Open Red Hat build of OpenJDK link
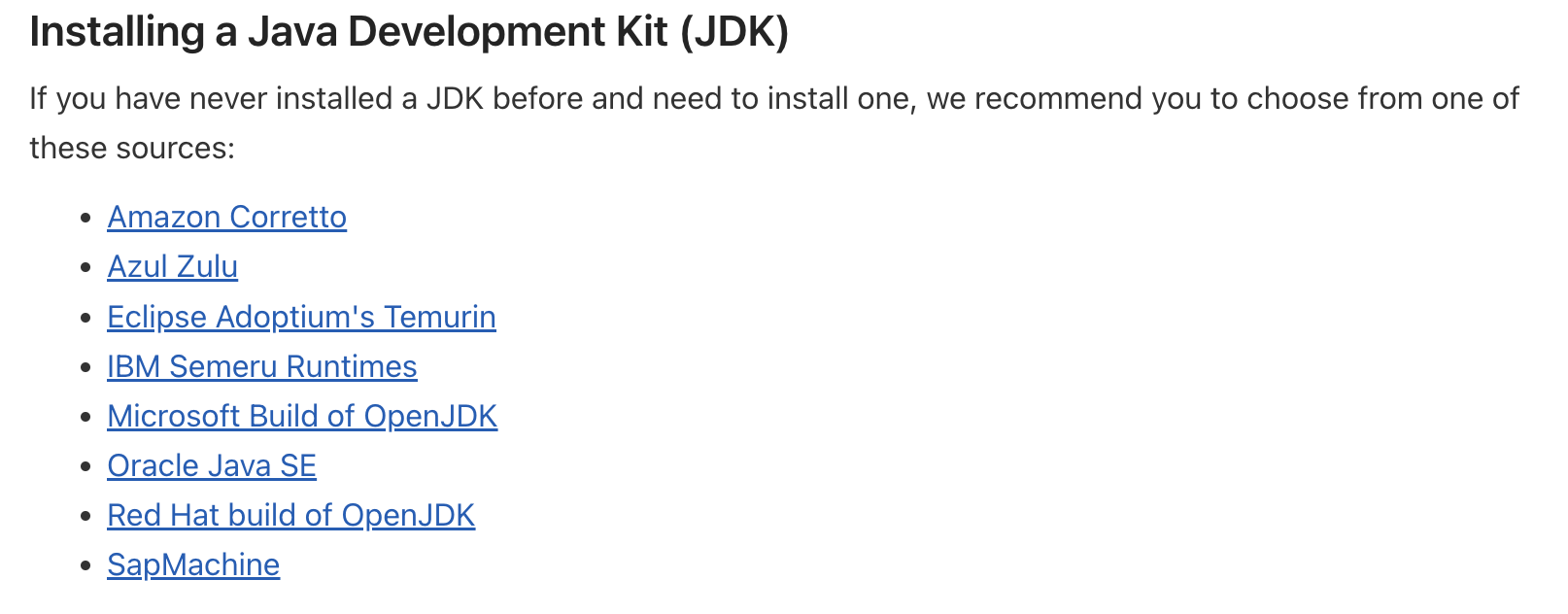This screenshot has height=614, width=1568. tap(290, 515)
